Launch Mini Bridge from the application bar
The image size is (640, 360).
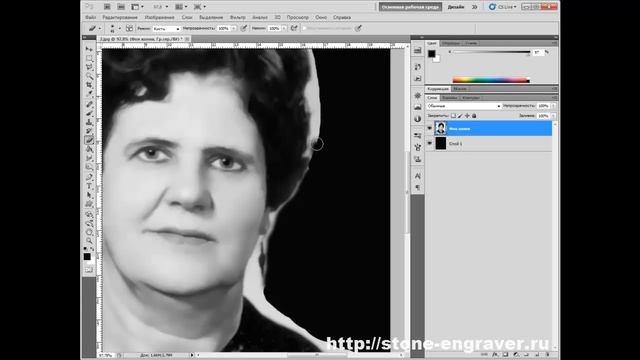(121, 7)
